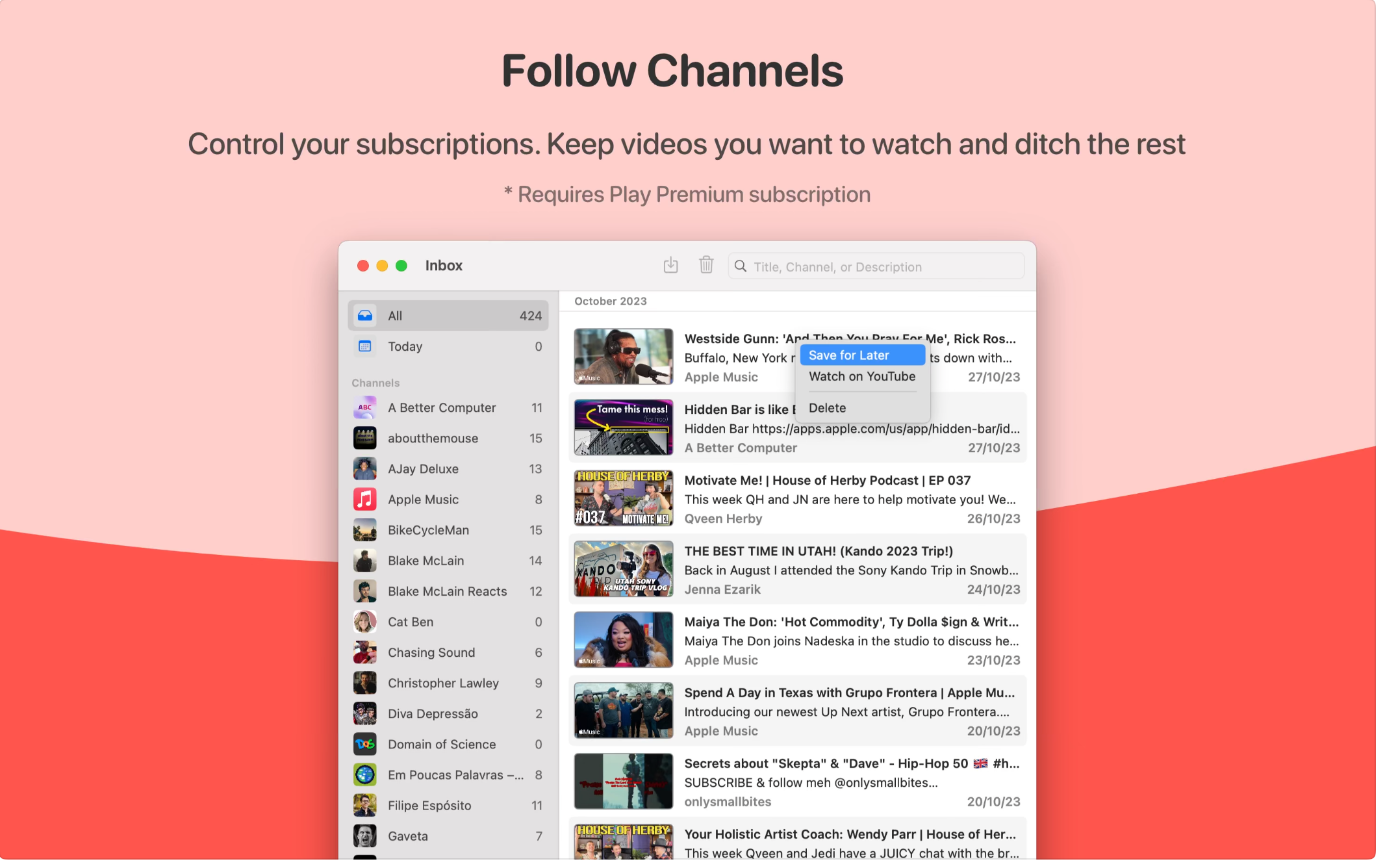This screenshot has width=1385, height=868.
Task: Open Gaveta channel avatar
Action: pos(365,836)
